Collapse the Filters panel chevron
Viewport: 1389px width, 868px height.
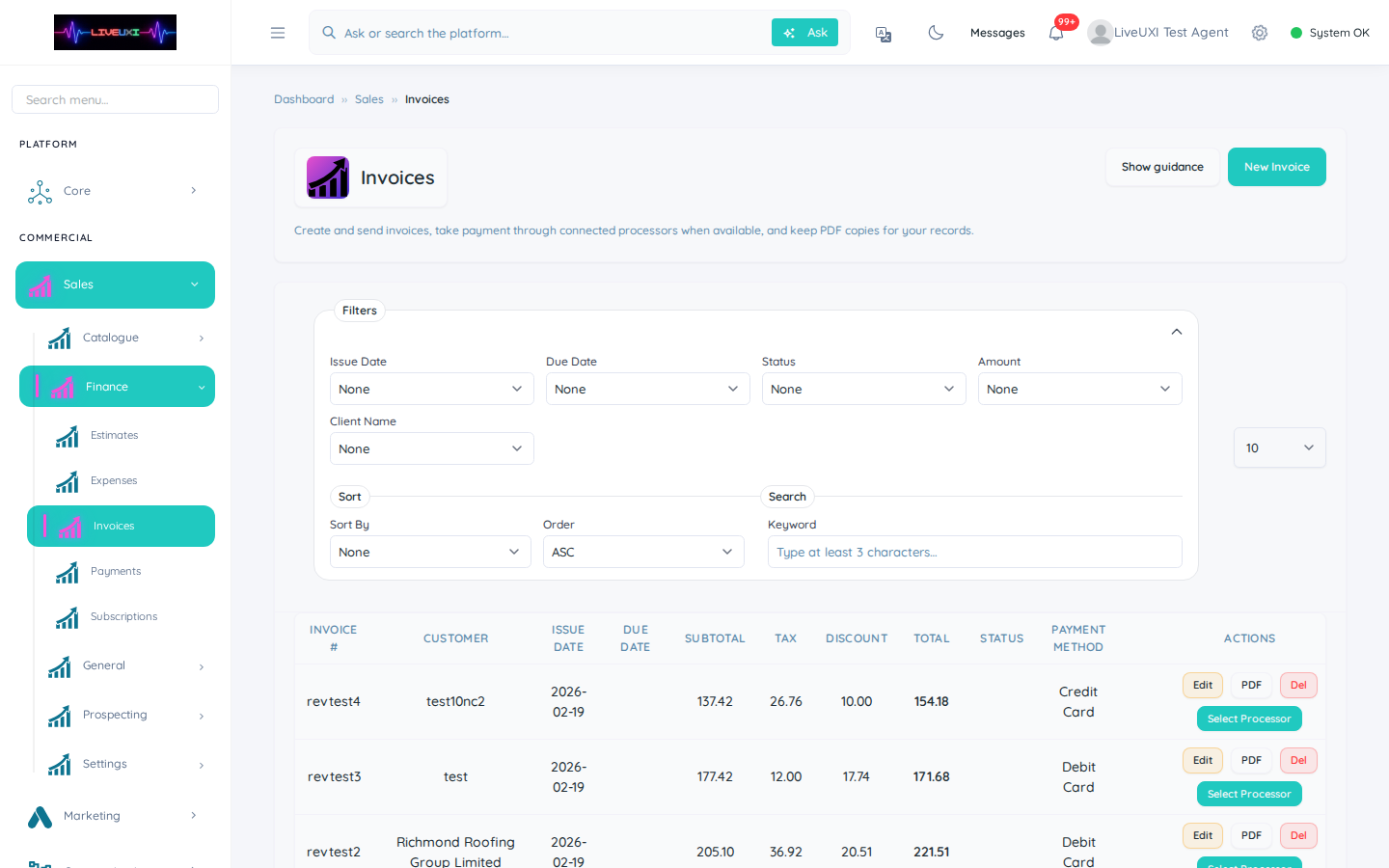coord(1177,332)
